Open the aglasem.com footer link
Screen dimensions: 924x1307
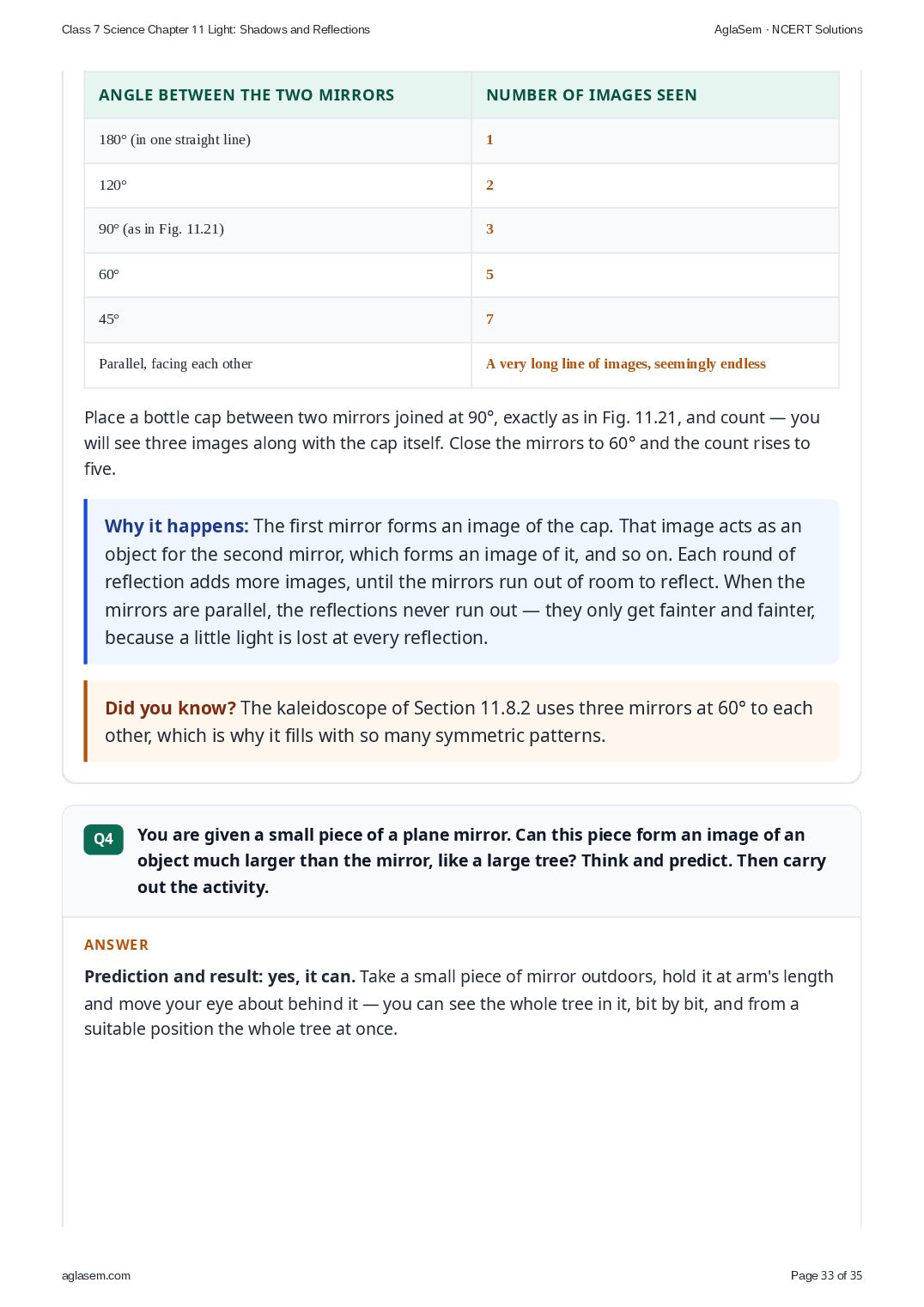point(96,1275)
